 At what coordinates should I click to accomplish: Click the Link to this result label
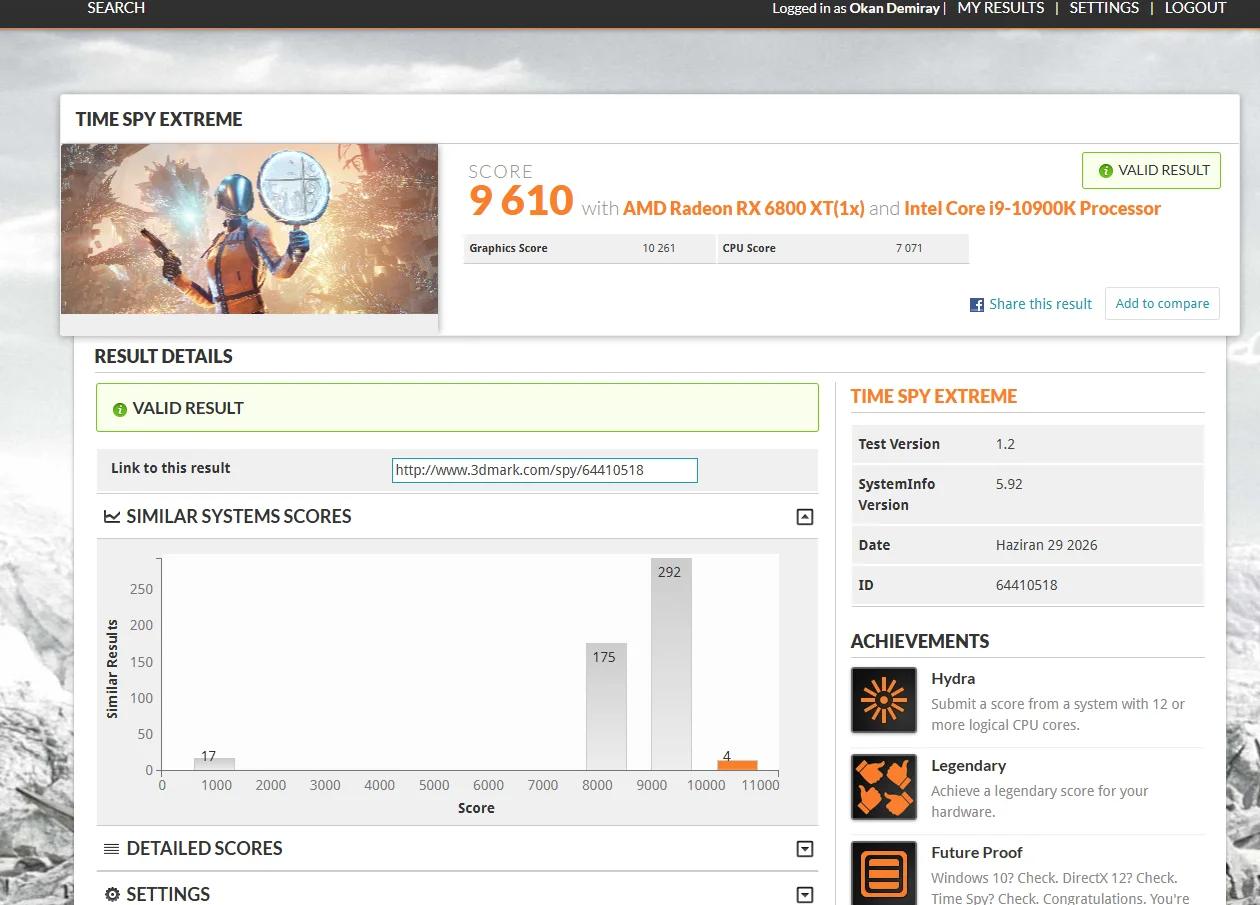(170, 468)
